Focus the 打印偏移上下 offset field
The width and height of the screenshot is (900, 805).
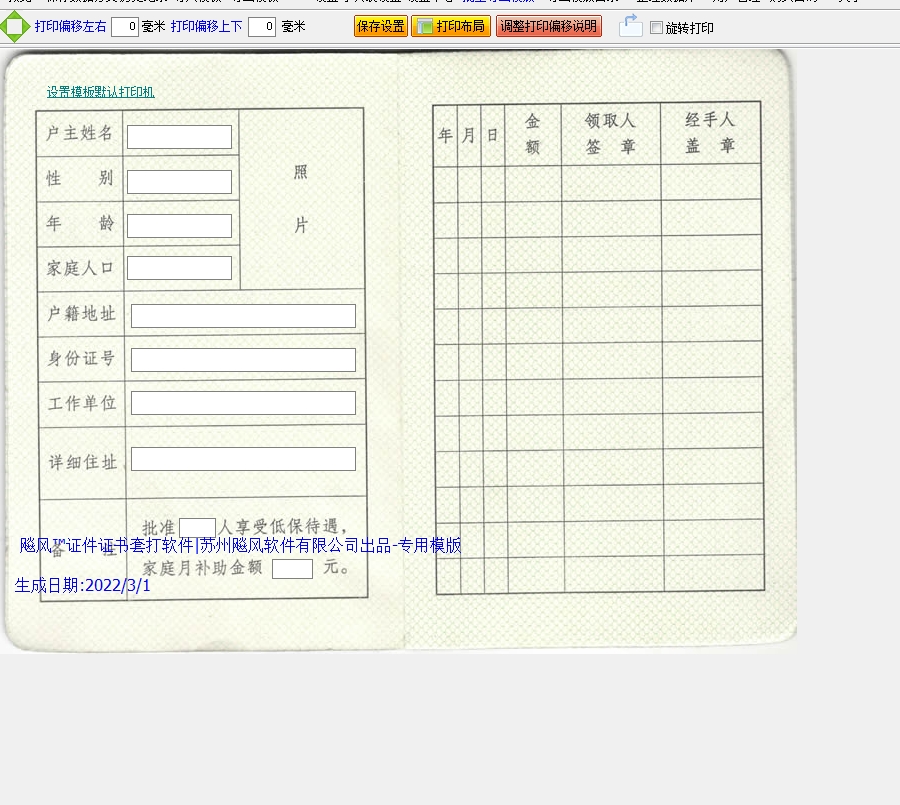tap(262, 27)
